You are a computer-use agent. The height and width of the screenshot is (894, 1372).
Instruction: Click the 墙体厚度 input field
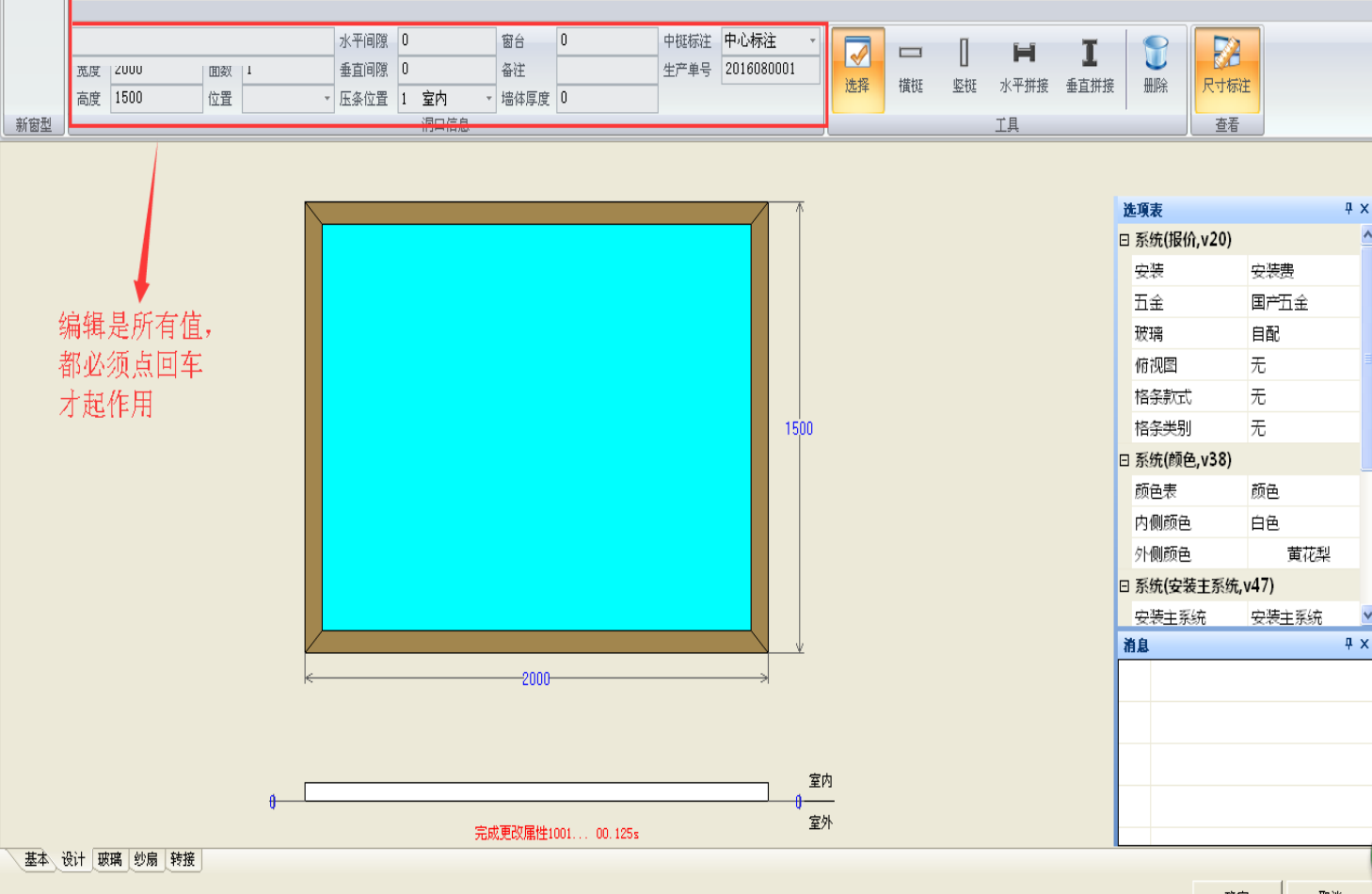tap(606, 98)
